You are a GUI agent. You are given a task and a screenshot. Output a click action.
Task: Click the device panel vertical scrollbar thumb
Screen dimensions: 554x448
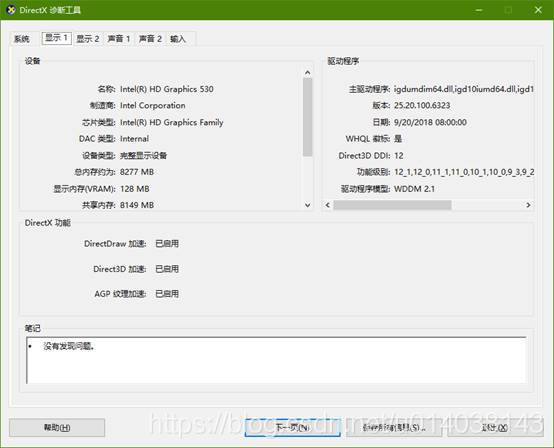click(307, 117)
